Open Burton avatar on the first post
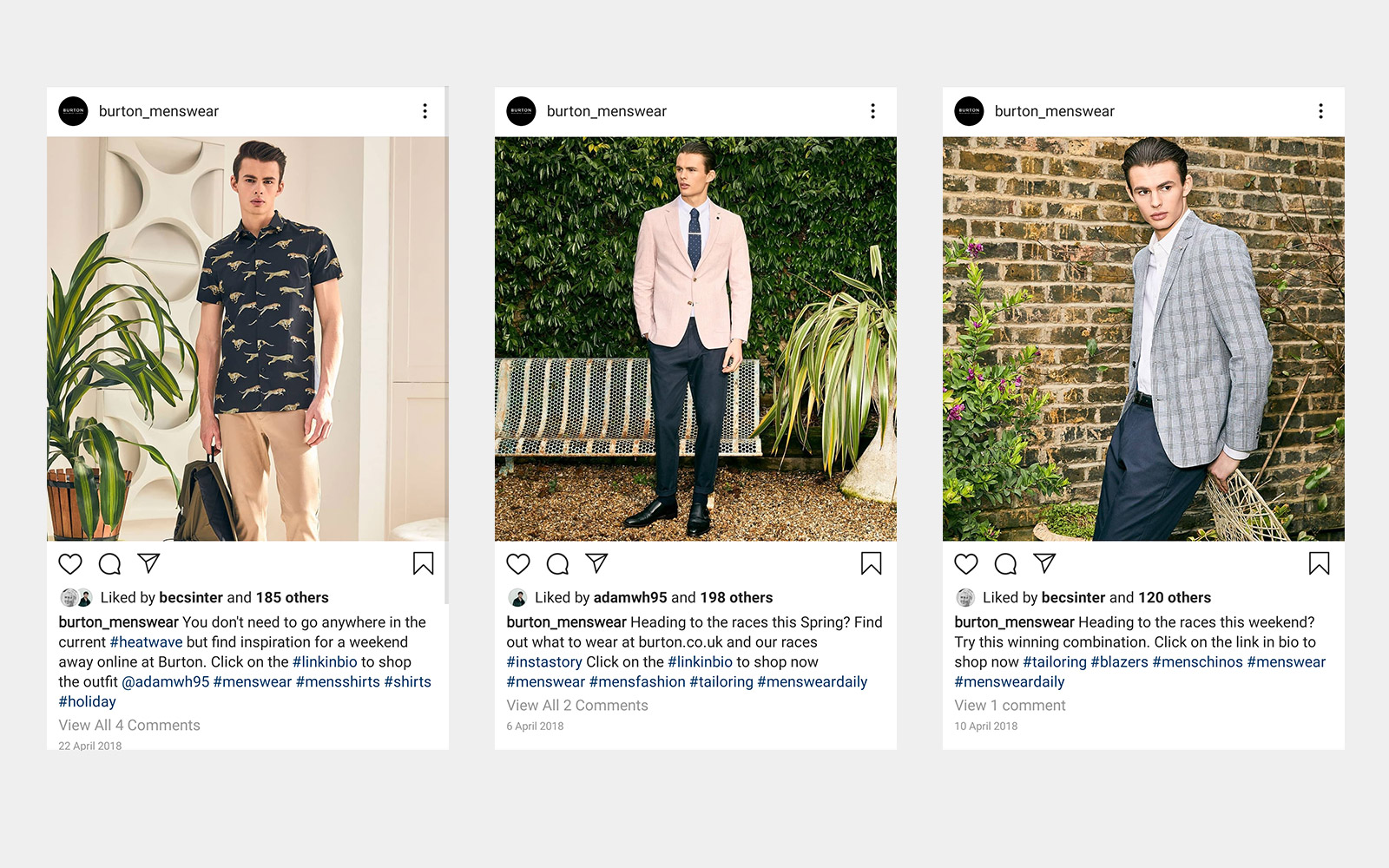The width and height of the screenshot is (1389, 868). [73, 111]
